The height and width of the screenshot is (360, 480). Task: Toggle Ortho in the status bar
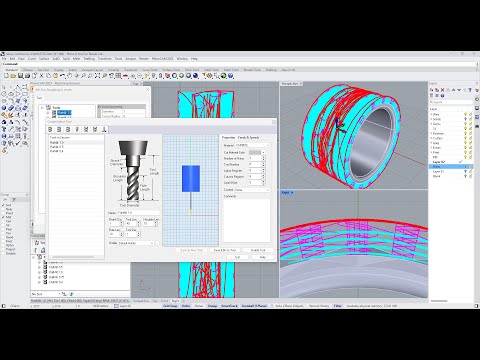[186, 306]
